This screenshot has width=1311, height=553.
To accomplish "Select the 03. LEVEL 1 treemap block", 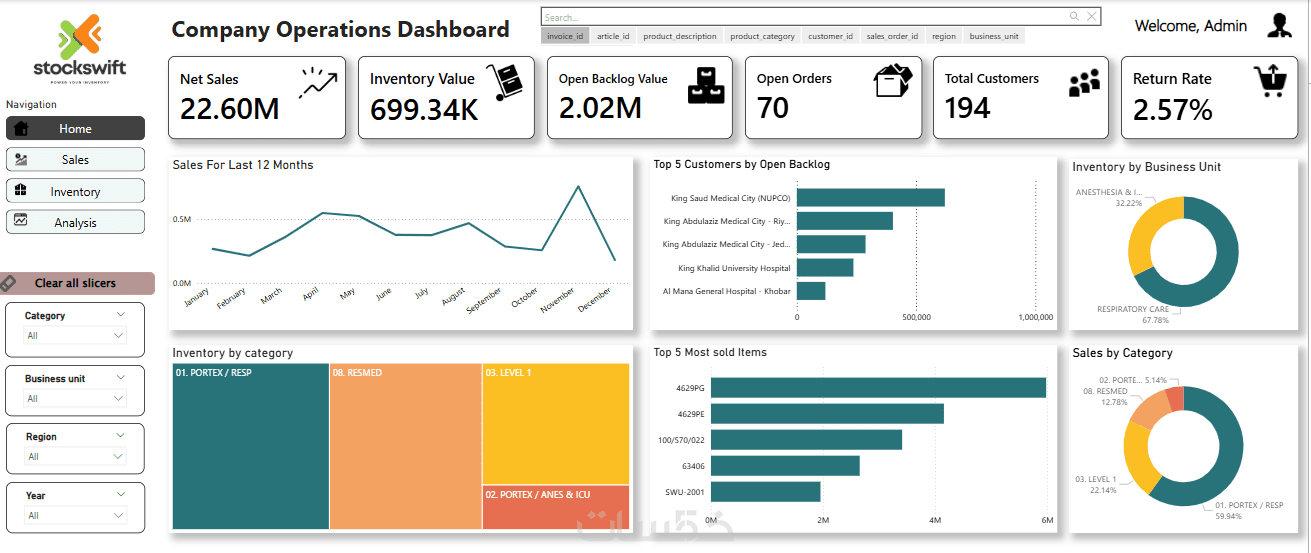I will (556, 424).
